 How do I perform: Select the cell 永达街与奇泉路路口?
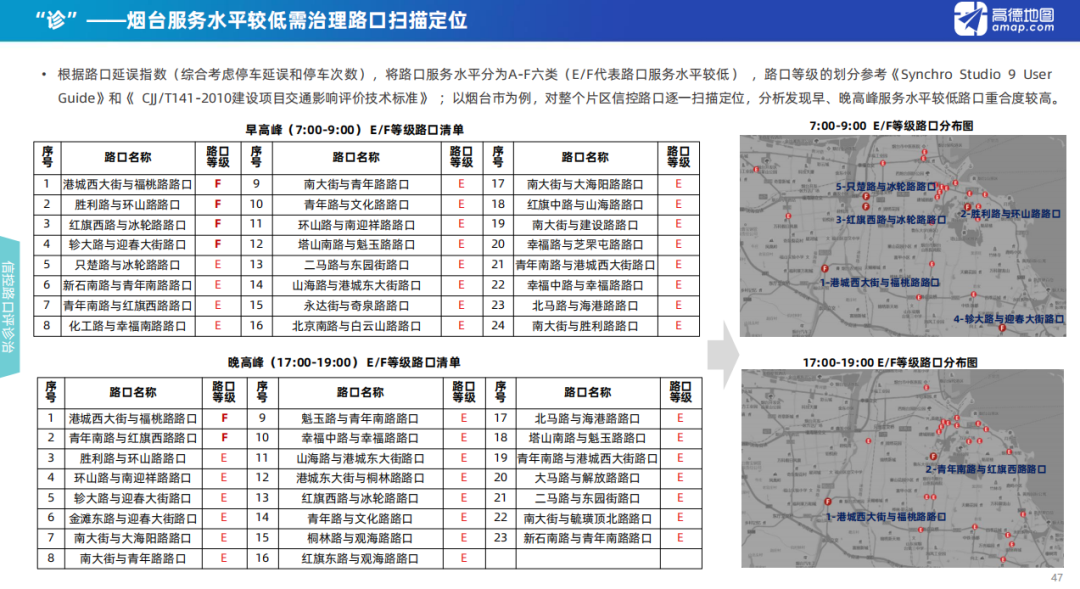(x=357, y=305)
